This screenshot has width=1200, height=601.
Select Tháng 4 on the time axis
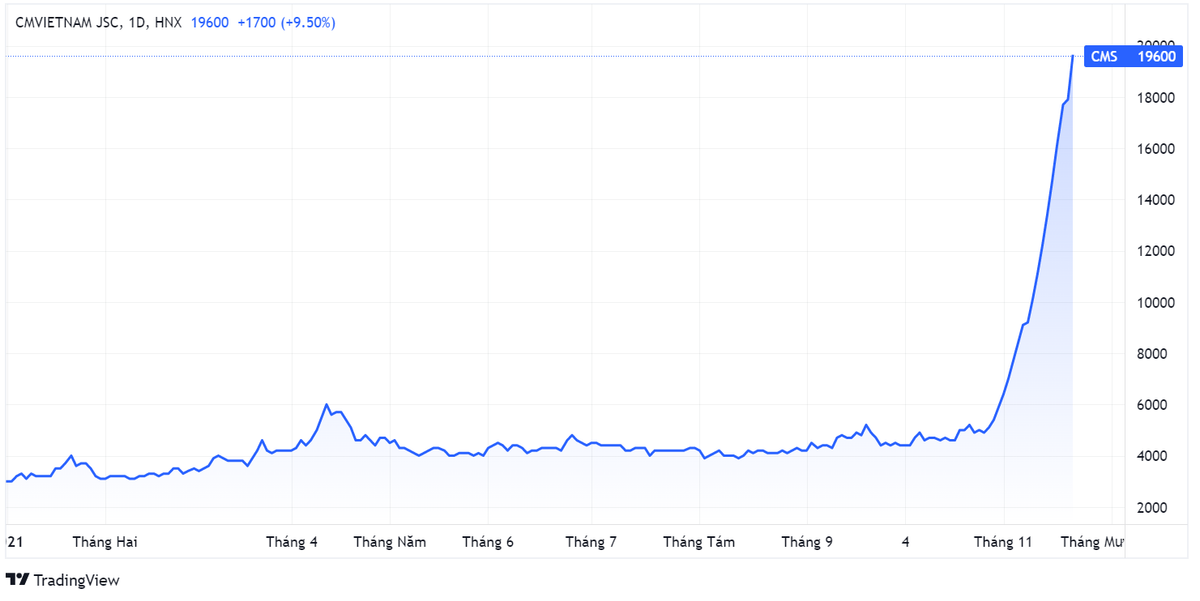coord(291,542)
